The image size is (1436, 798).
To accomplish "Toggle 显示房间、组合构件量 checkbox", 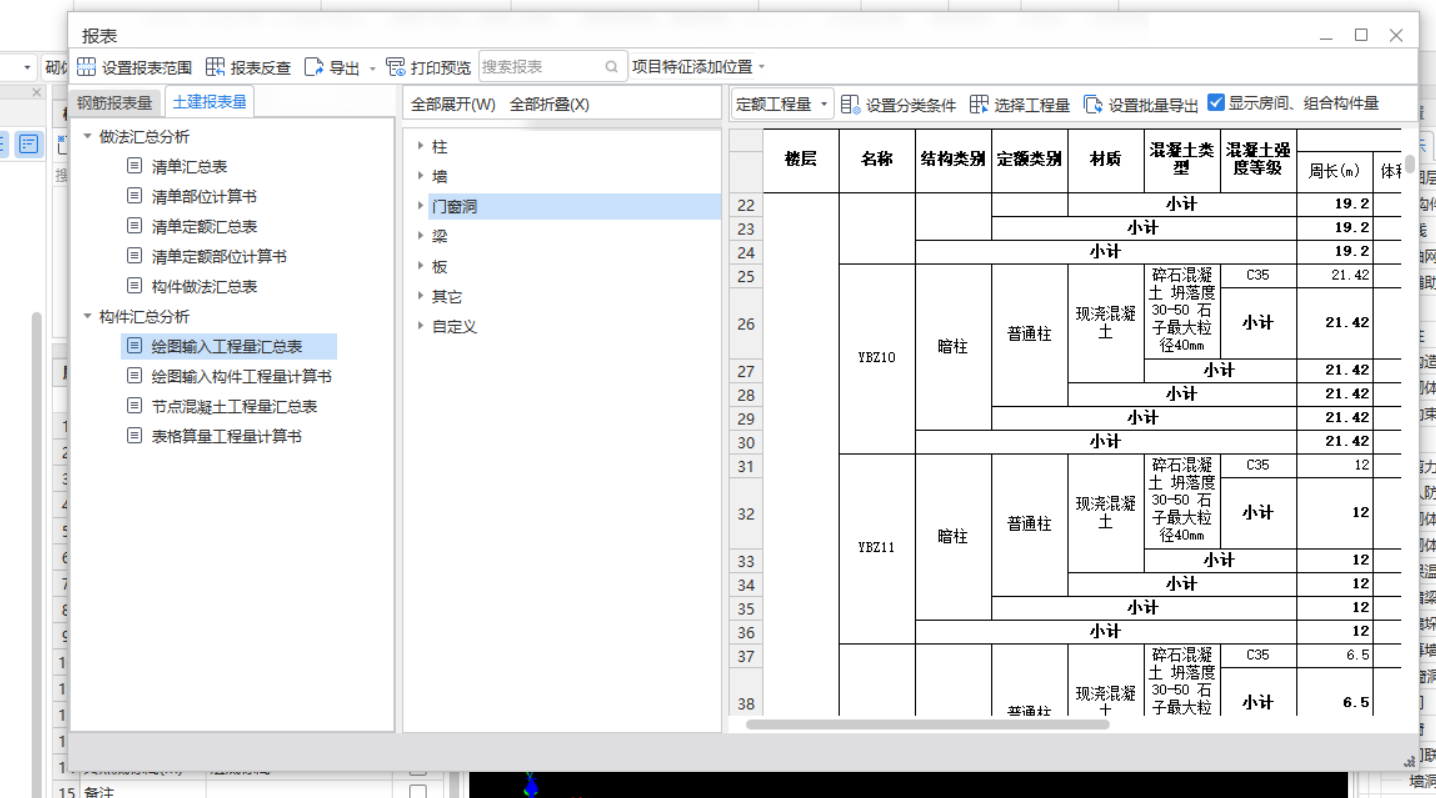I will coord(1216,103).
